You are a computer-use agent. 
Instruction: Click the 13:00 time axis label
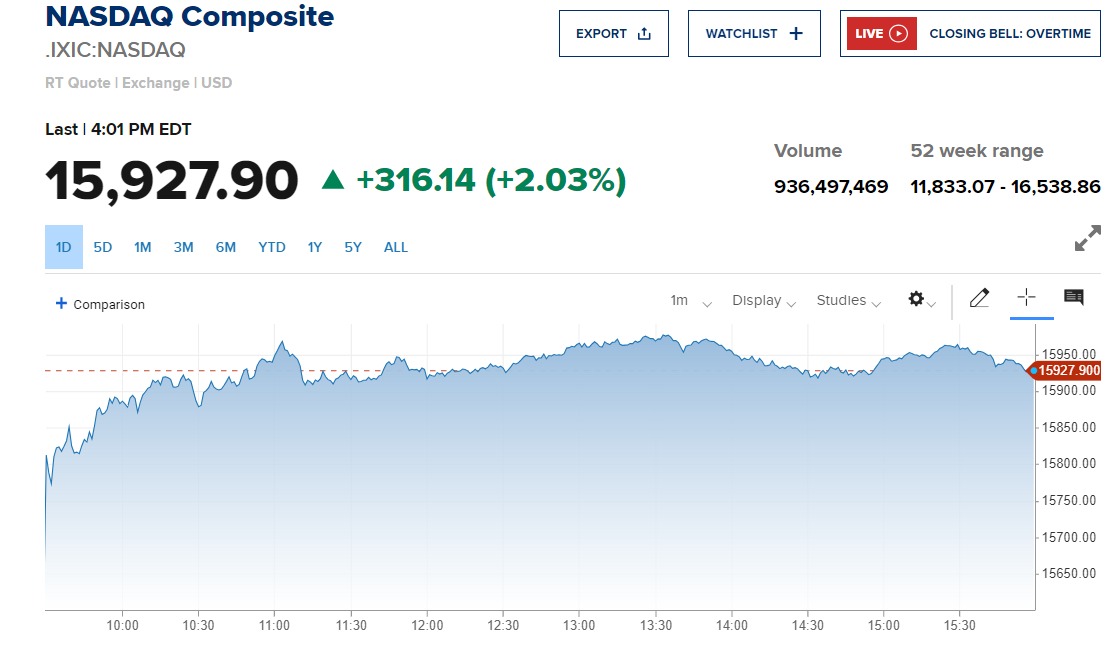pyautogui.click(x=579, y=626)
